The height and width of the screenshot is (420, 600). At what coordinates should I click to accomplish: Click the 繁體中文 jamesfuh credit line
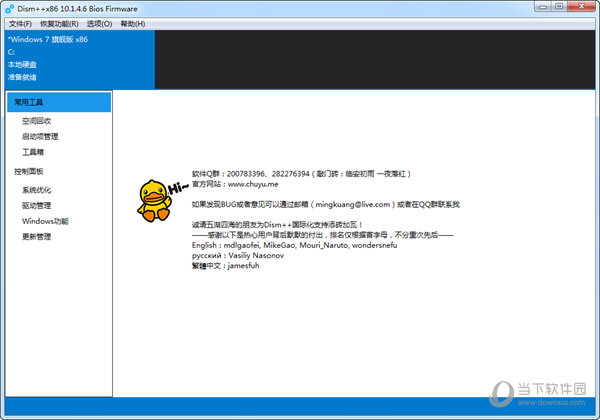pyautogui.click(x=225, y=265)
